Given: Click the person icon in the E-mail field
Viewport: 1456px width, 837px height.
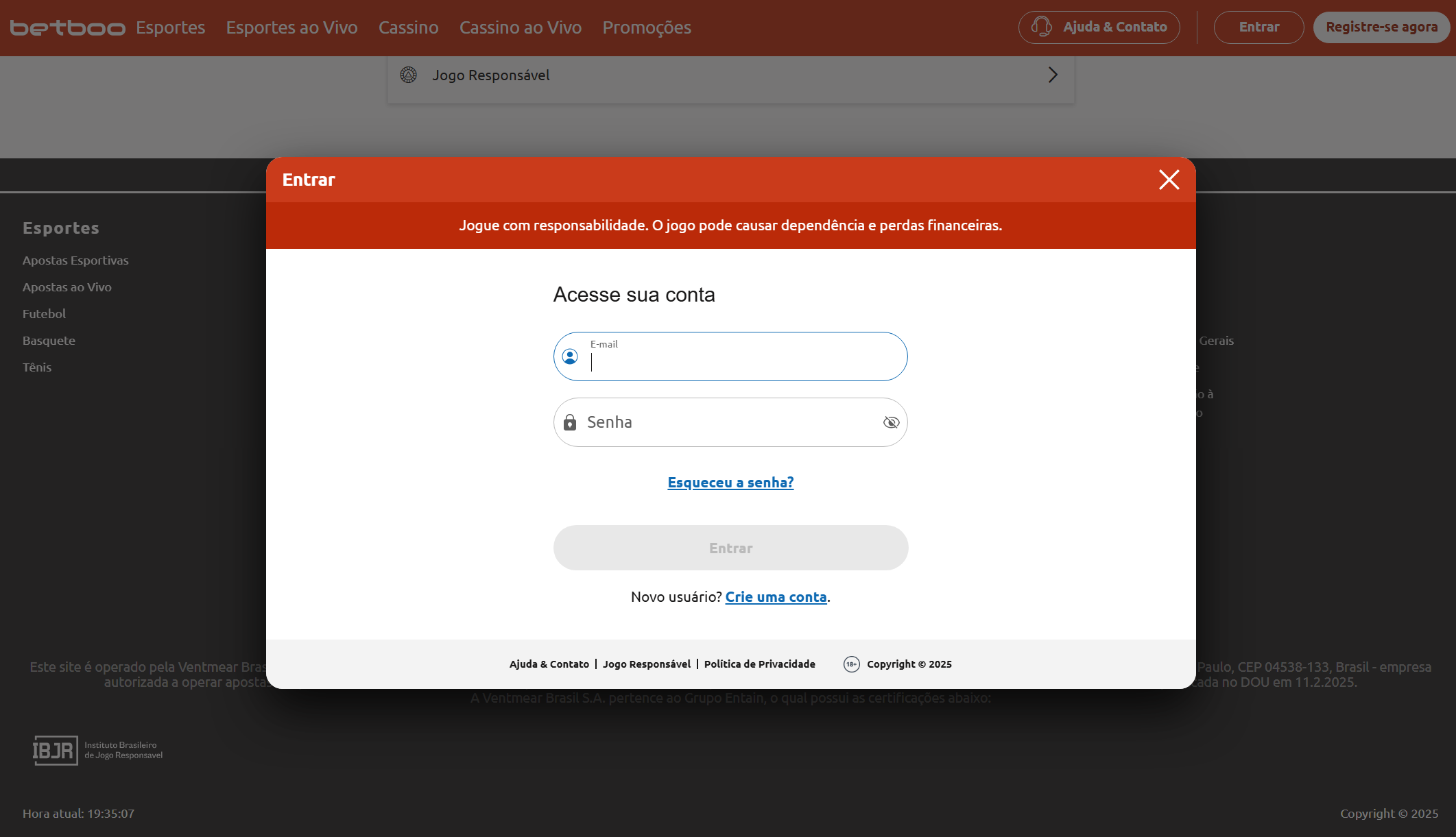Looking at the screenshot, I should pyautogui.click(x=570, y=356).
